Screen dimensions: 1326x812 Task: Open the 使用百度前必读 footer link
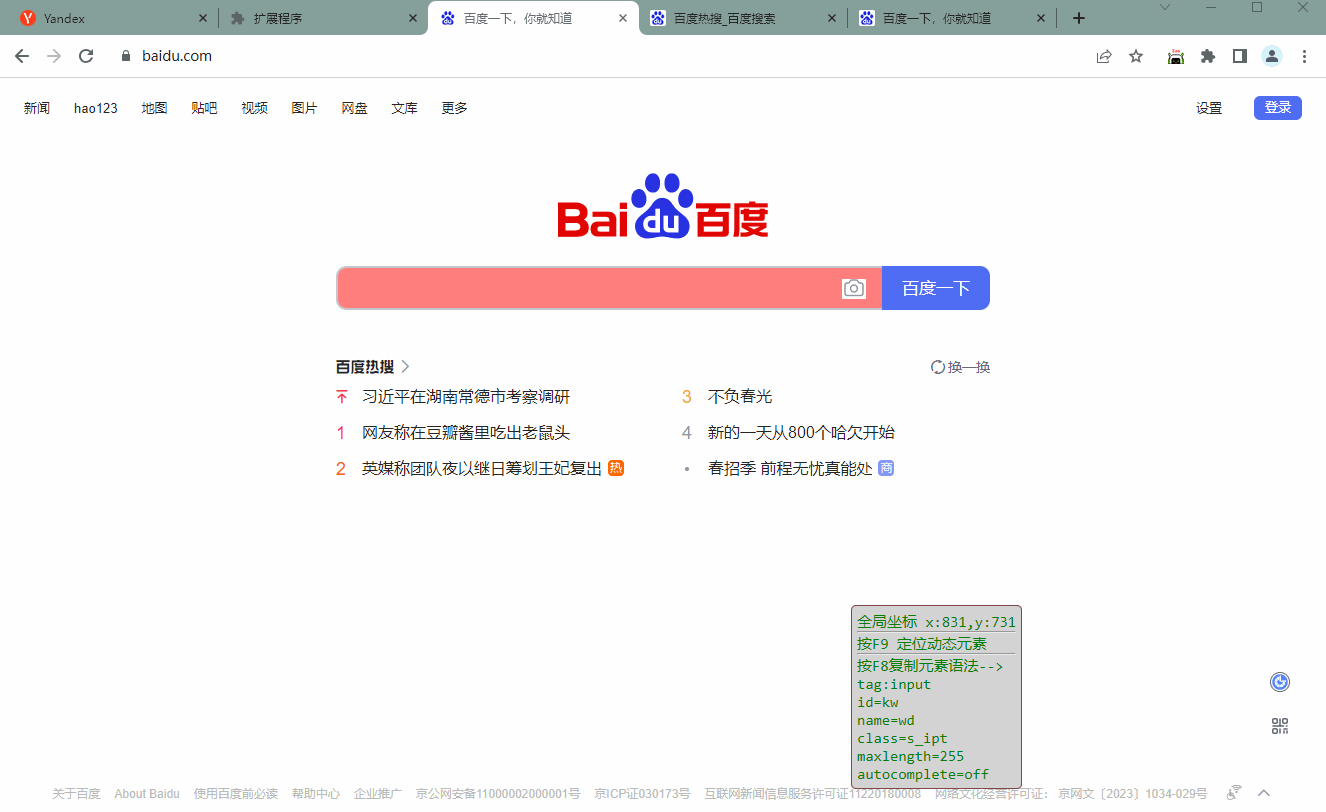(236, 794)
